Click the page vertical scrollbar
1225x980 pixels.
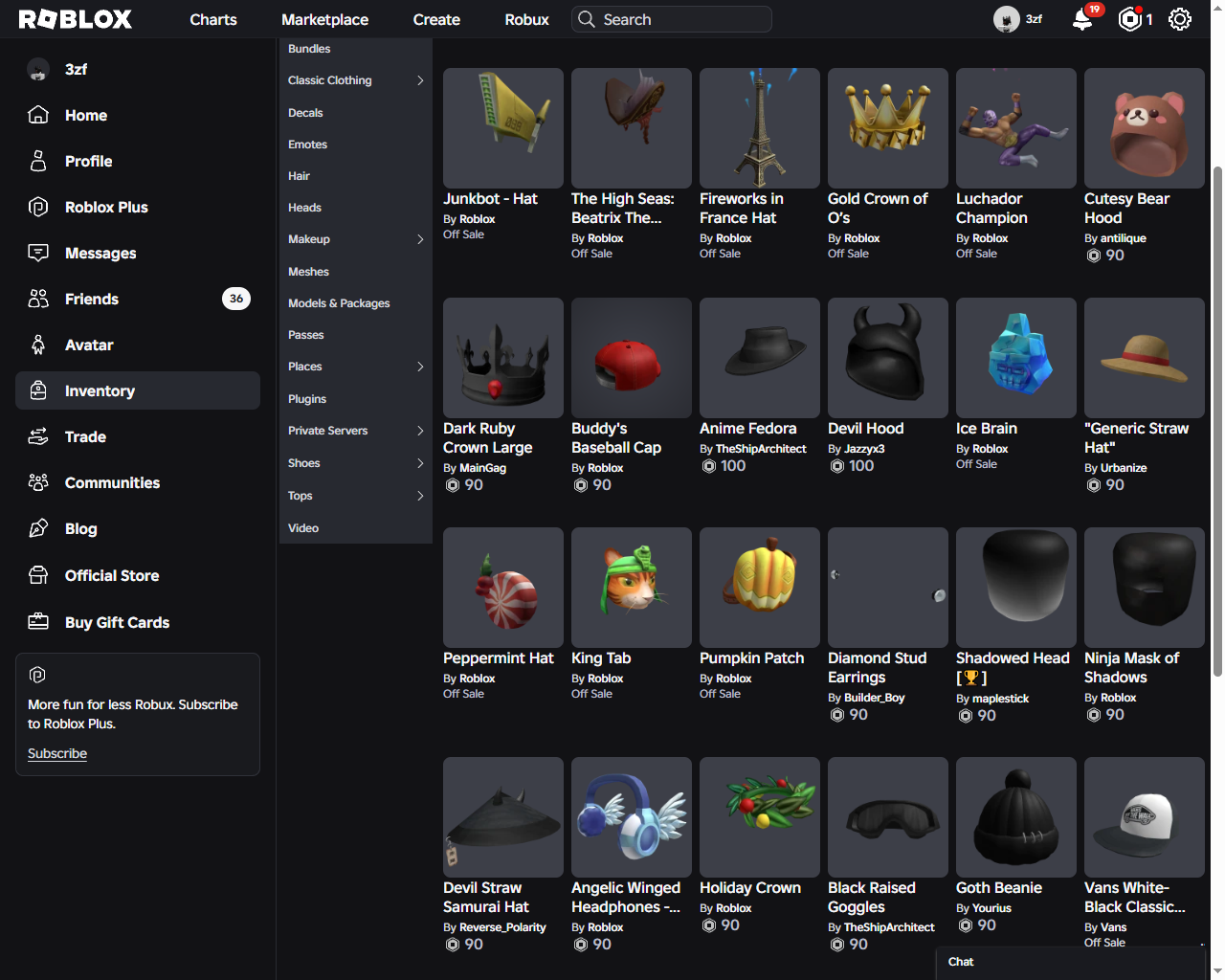point(1217,421)
